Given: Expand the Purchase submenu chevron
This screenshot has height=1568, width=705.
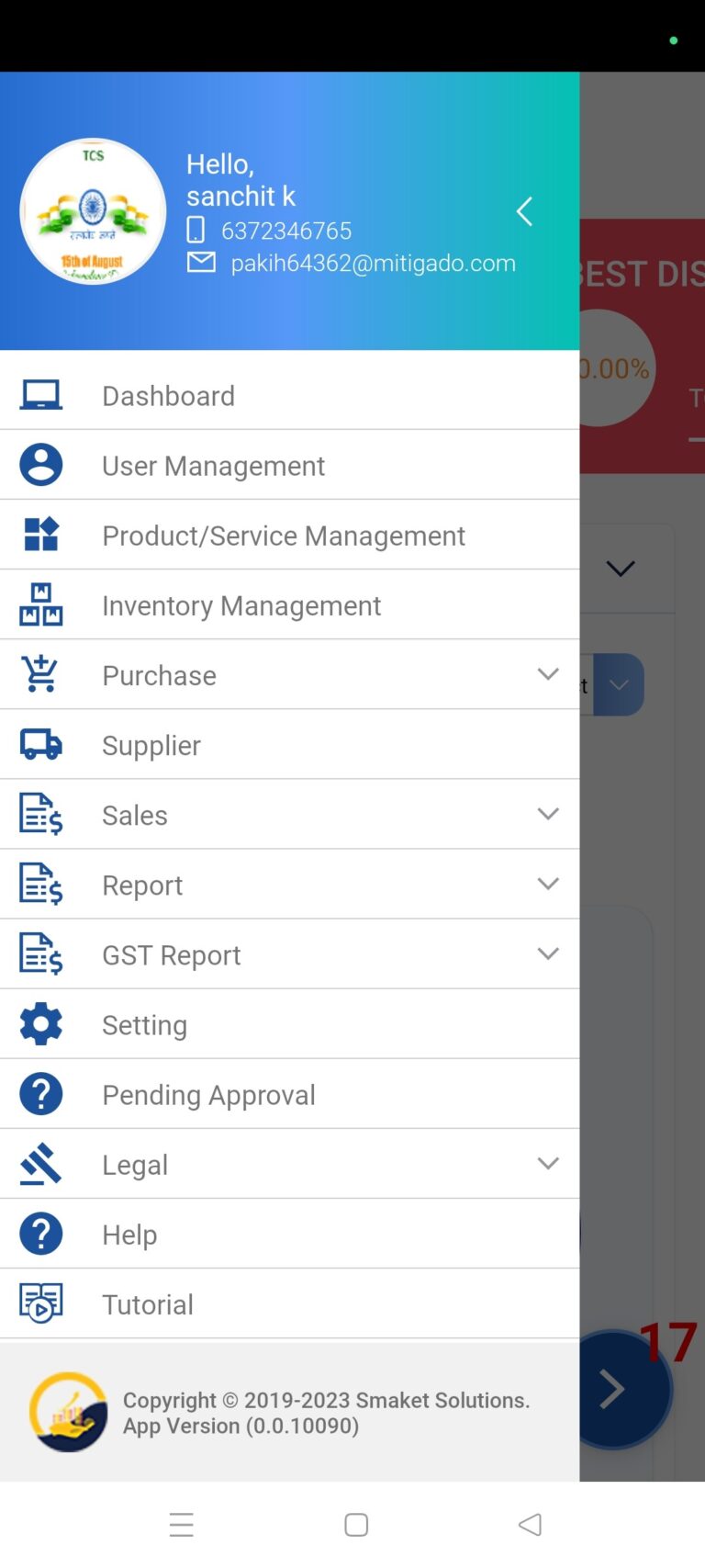Looking at the screenshot, I should 548,674.
